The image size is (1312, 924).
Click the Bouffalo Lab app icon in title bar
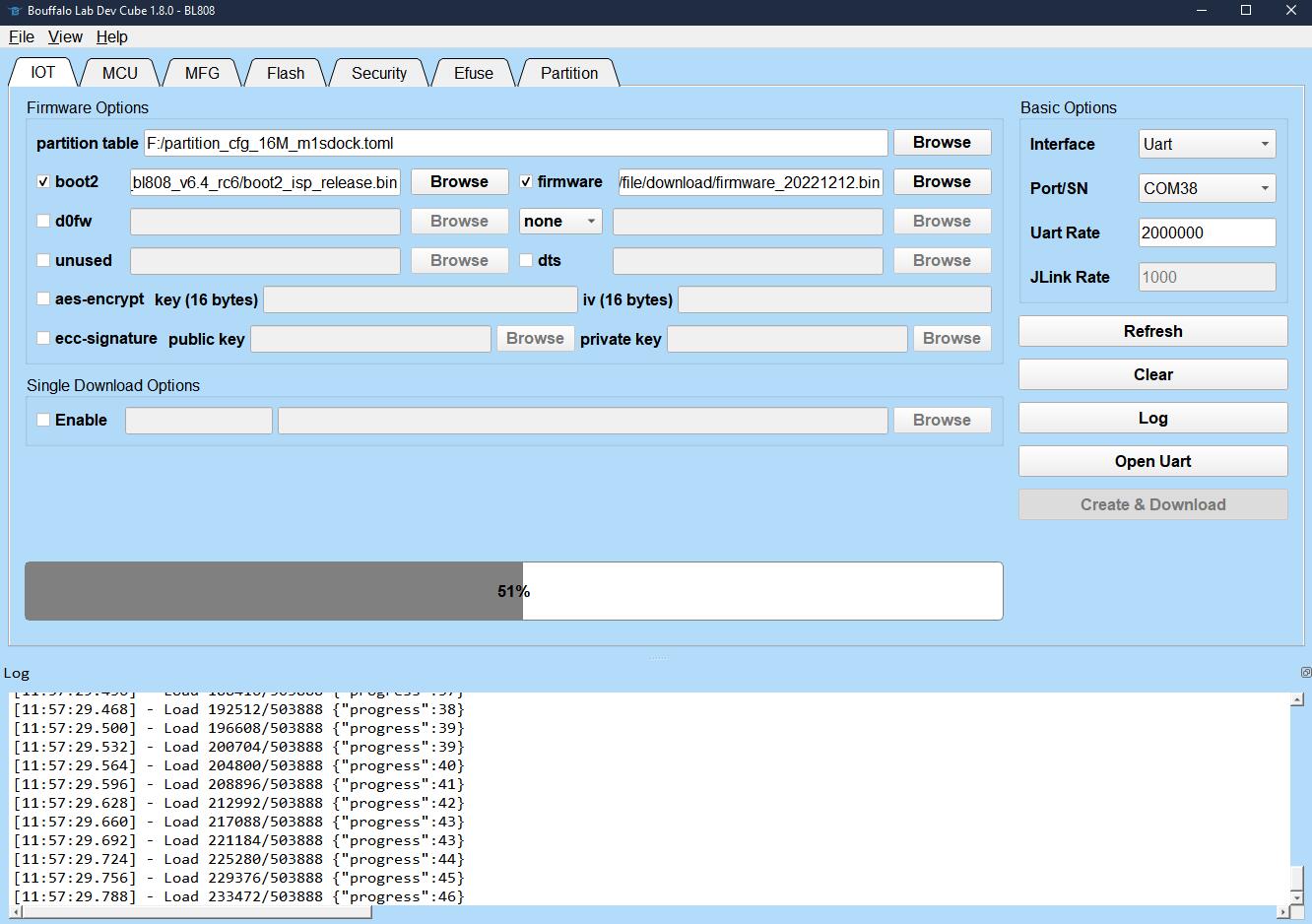(14, 11)
